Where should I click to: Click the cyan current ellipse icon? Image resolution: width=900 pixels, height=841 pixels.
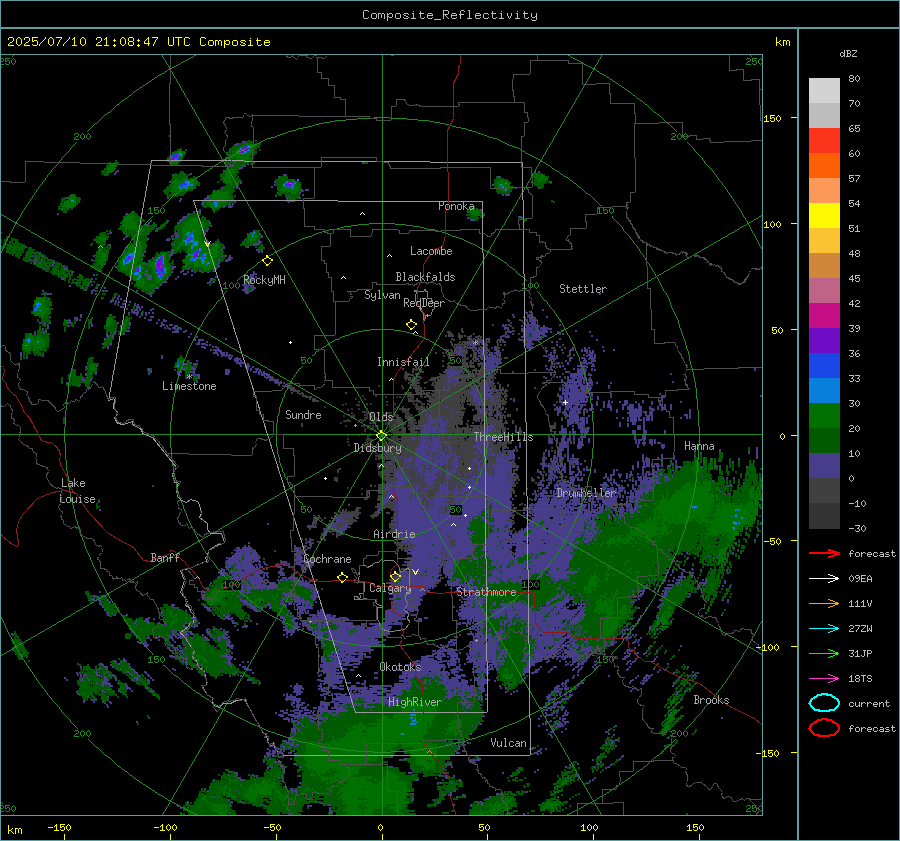point(824,703)
